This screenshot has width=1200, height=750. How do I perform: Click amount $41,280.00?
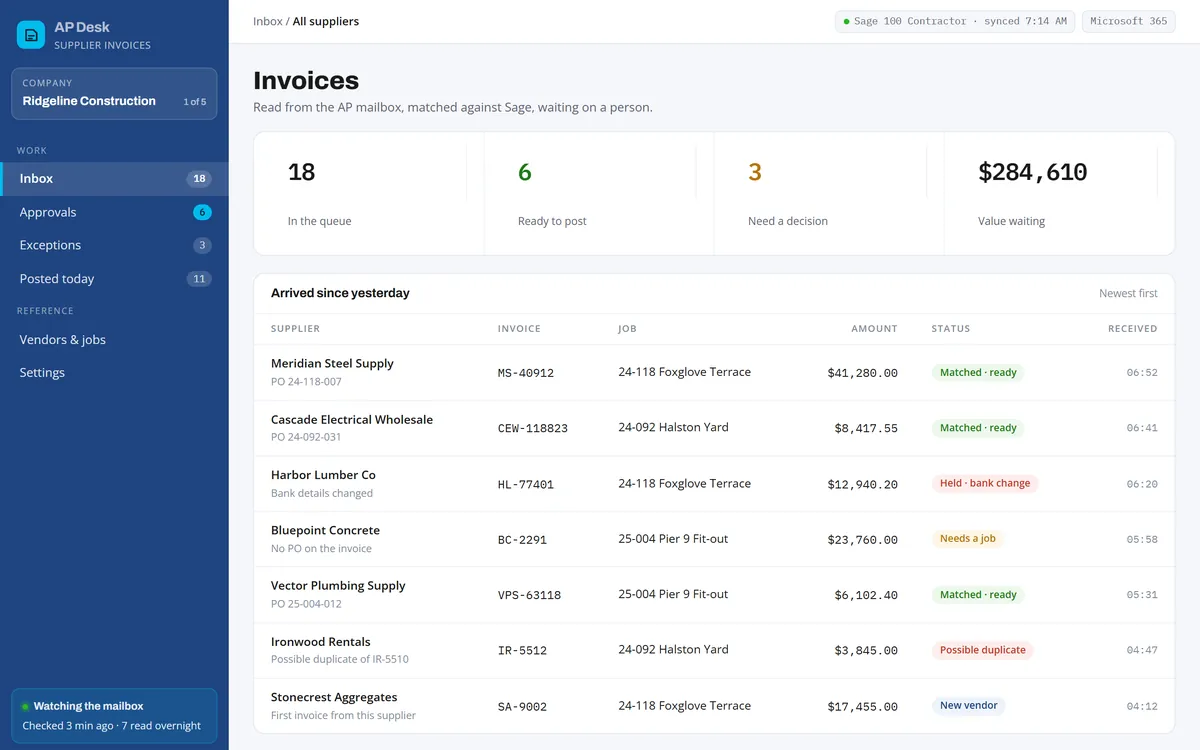pos(863,373)
